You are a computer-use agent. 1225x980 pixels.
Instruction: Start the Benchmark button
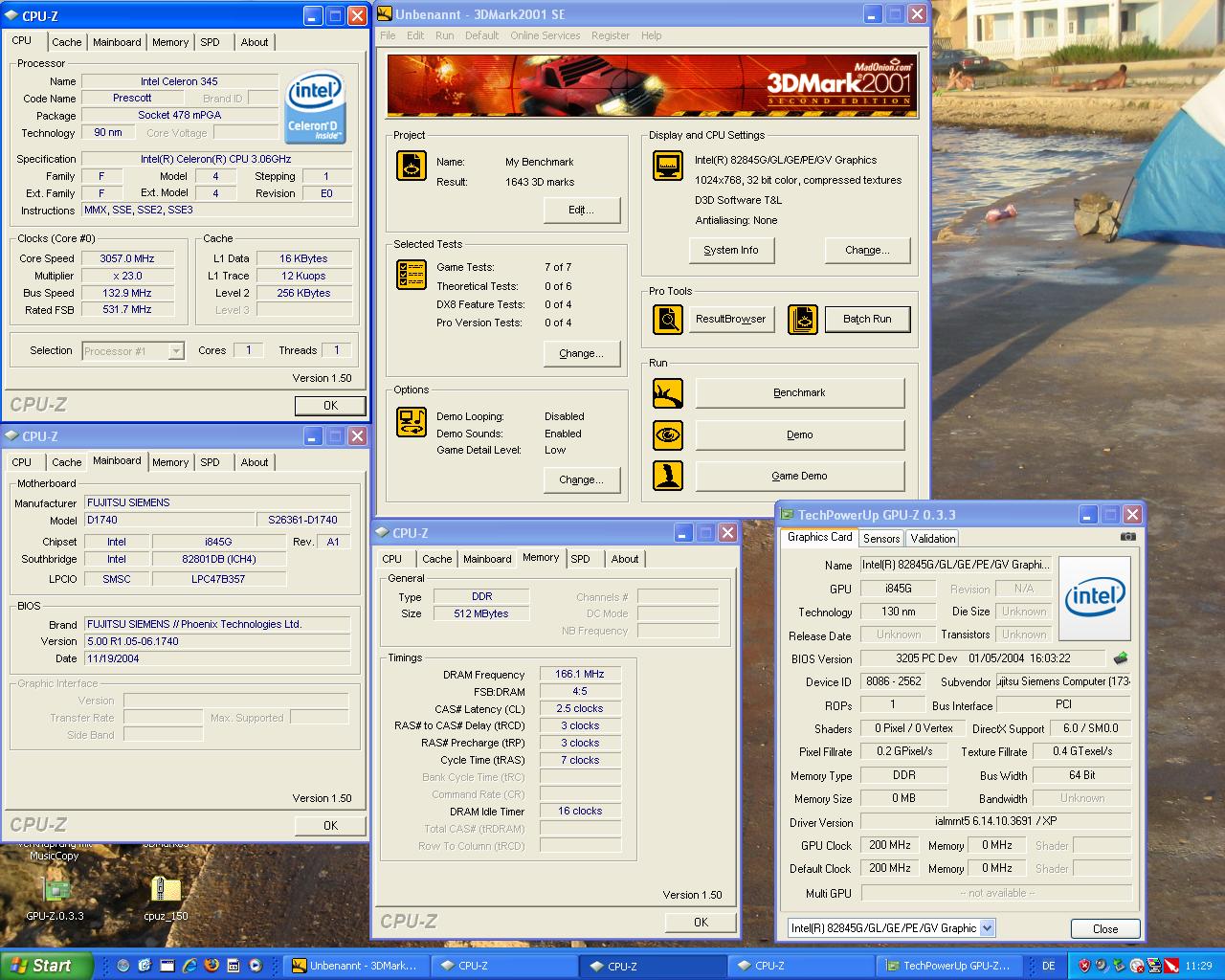[x=800, y=393]
